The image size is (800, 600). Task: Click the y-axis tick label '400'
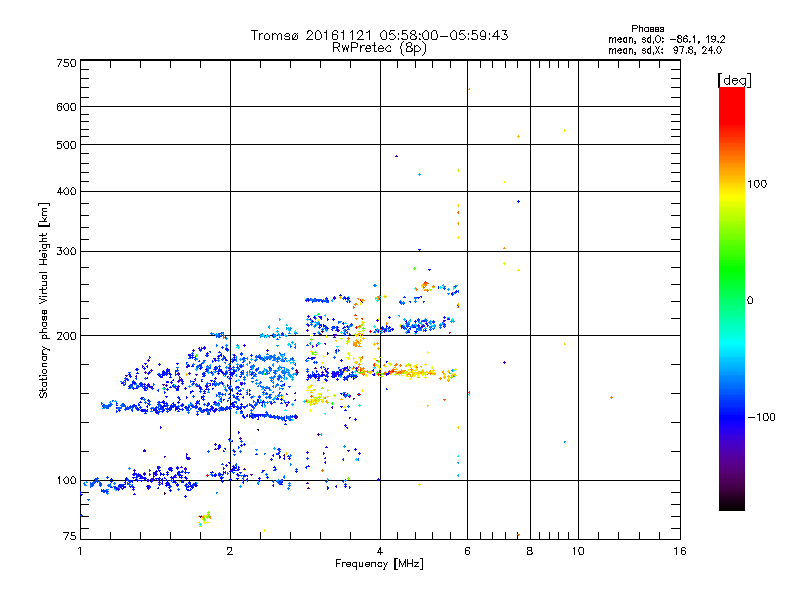click(x=66, y=191)
